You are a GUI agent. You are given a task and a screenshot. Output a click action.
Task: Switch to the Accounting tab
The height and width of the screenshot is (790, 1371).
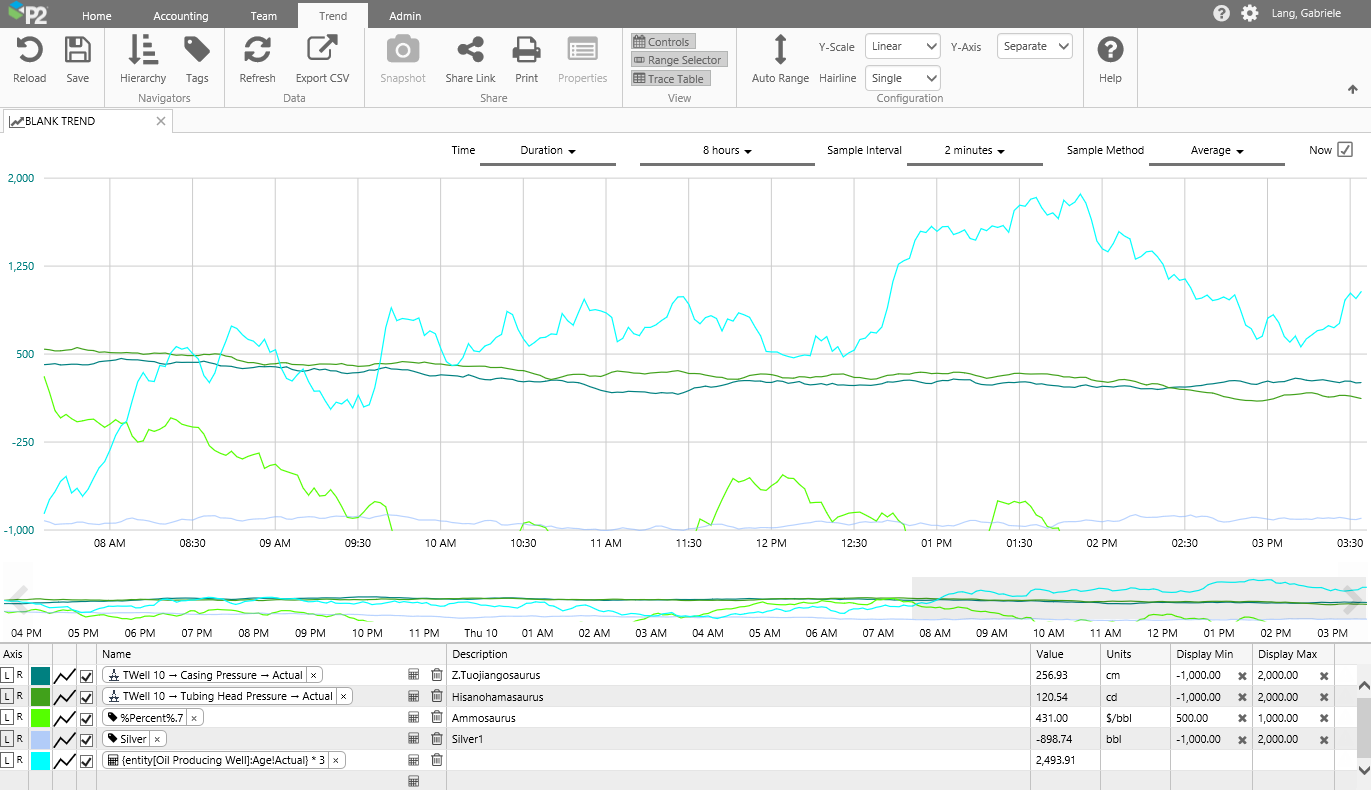click(x=181, y=16)
